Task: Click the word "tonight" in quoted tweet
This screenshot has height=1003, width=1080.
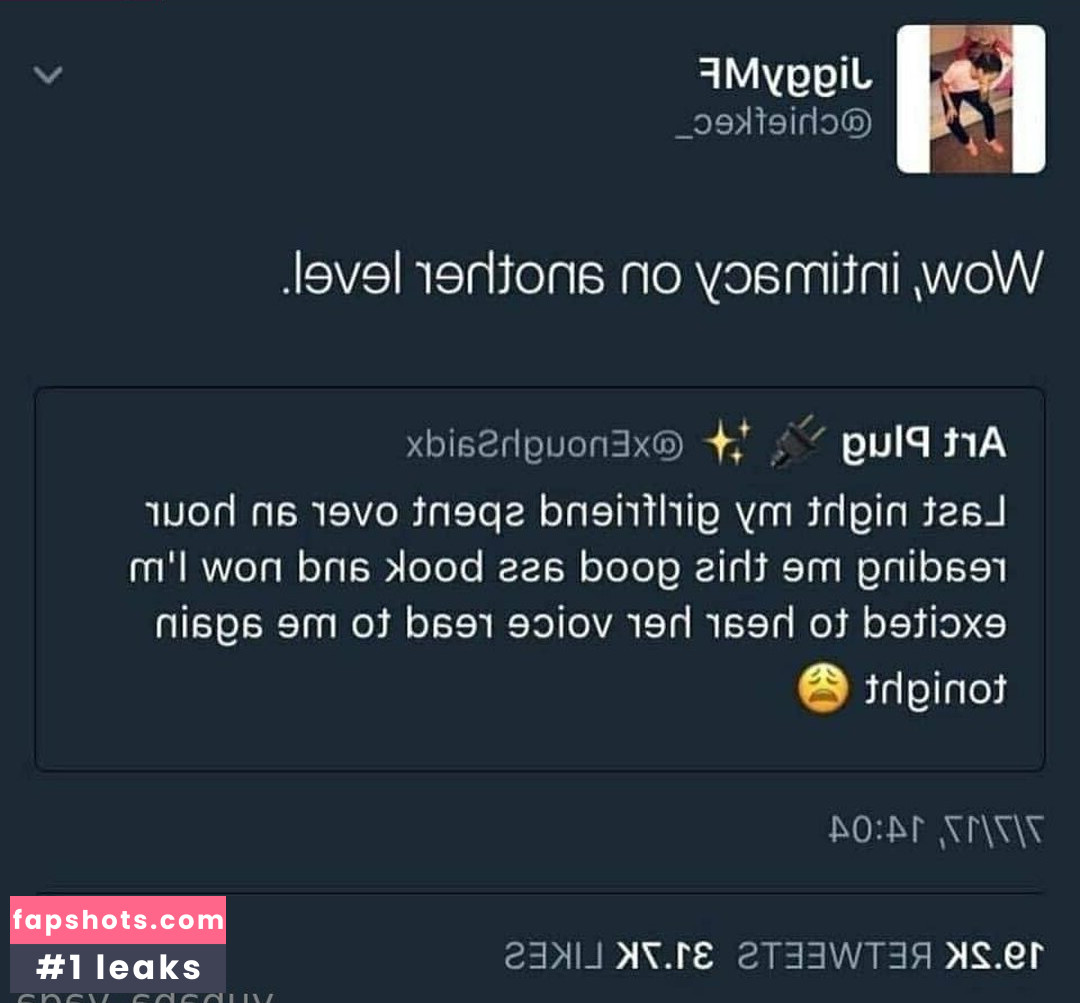Action: coord(936,690)
